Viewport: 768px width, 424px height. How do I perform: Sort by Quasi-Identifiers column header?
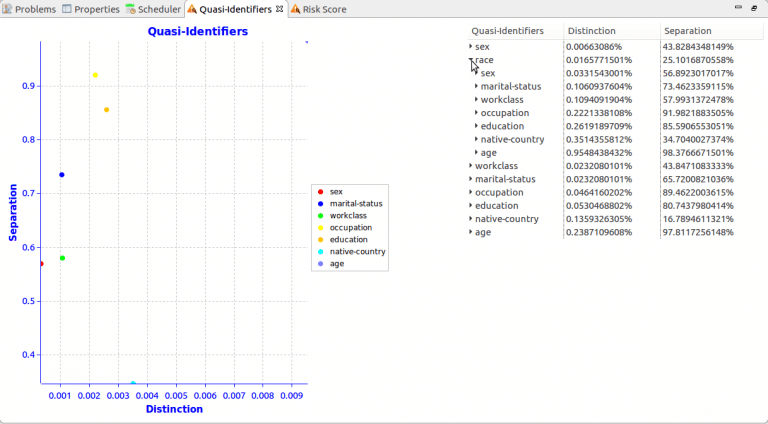(515, 31)
